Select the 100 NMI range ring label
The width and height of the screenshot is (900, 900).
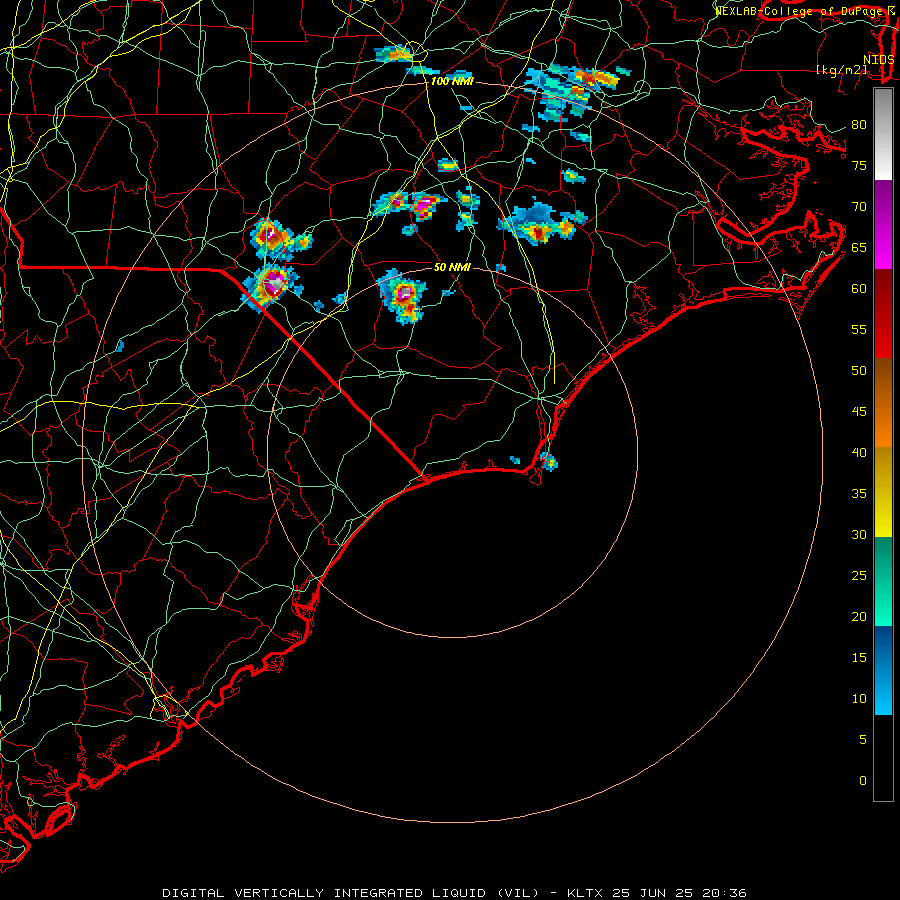(x=452, y=81)
